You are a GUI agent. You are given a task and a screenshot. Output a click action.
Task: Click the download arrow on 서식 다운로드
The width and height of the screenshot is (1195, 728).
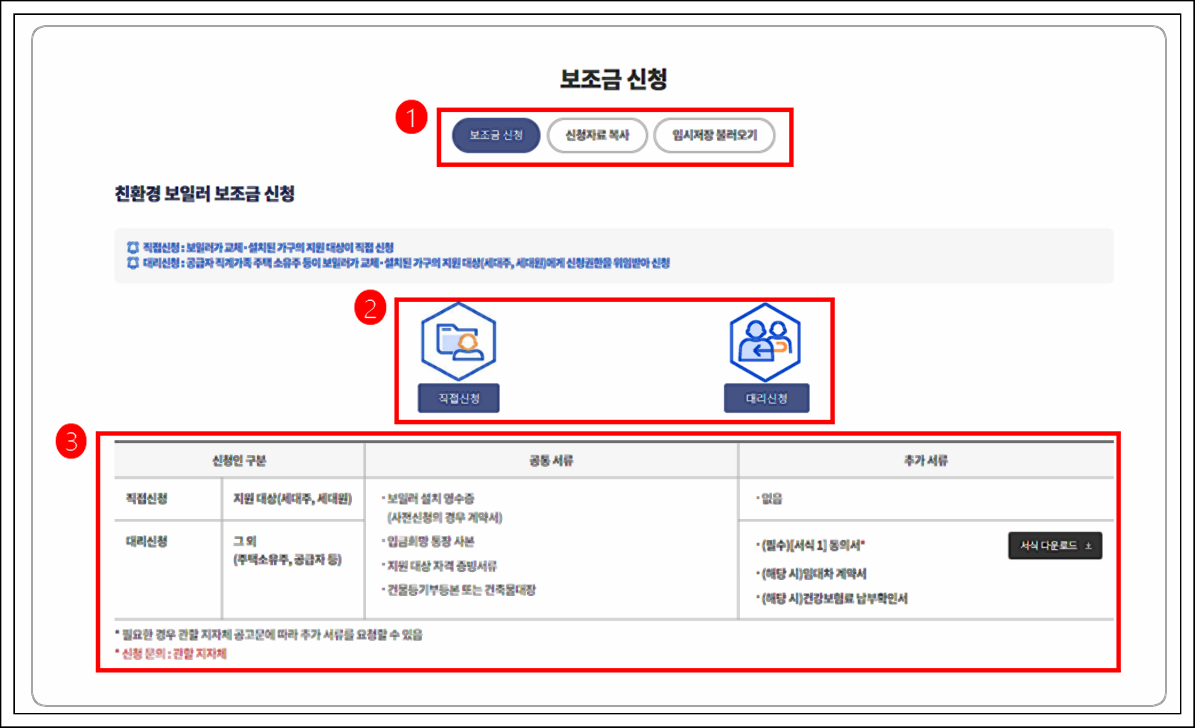coord(1089,546)
